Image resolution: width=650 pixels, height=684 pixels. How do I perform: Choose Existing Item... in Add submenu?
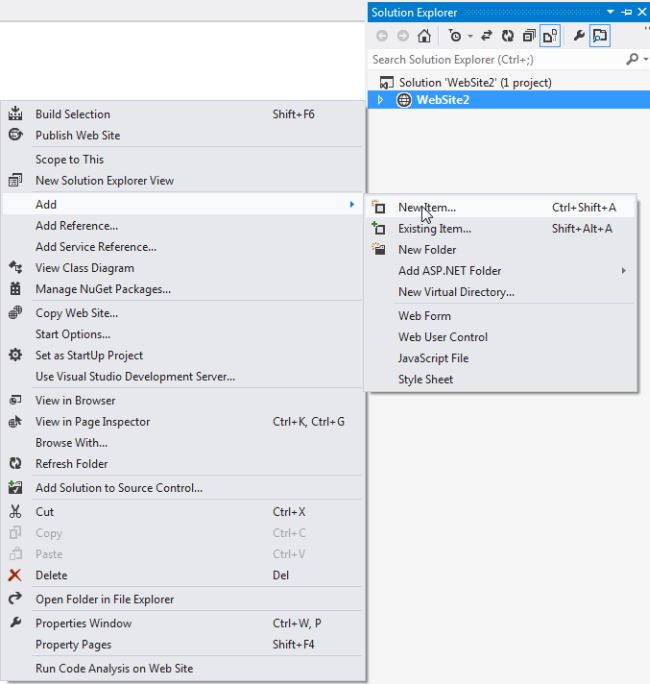[x=501, y=229]
